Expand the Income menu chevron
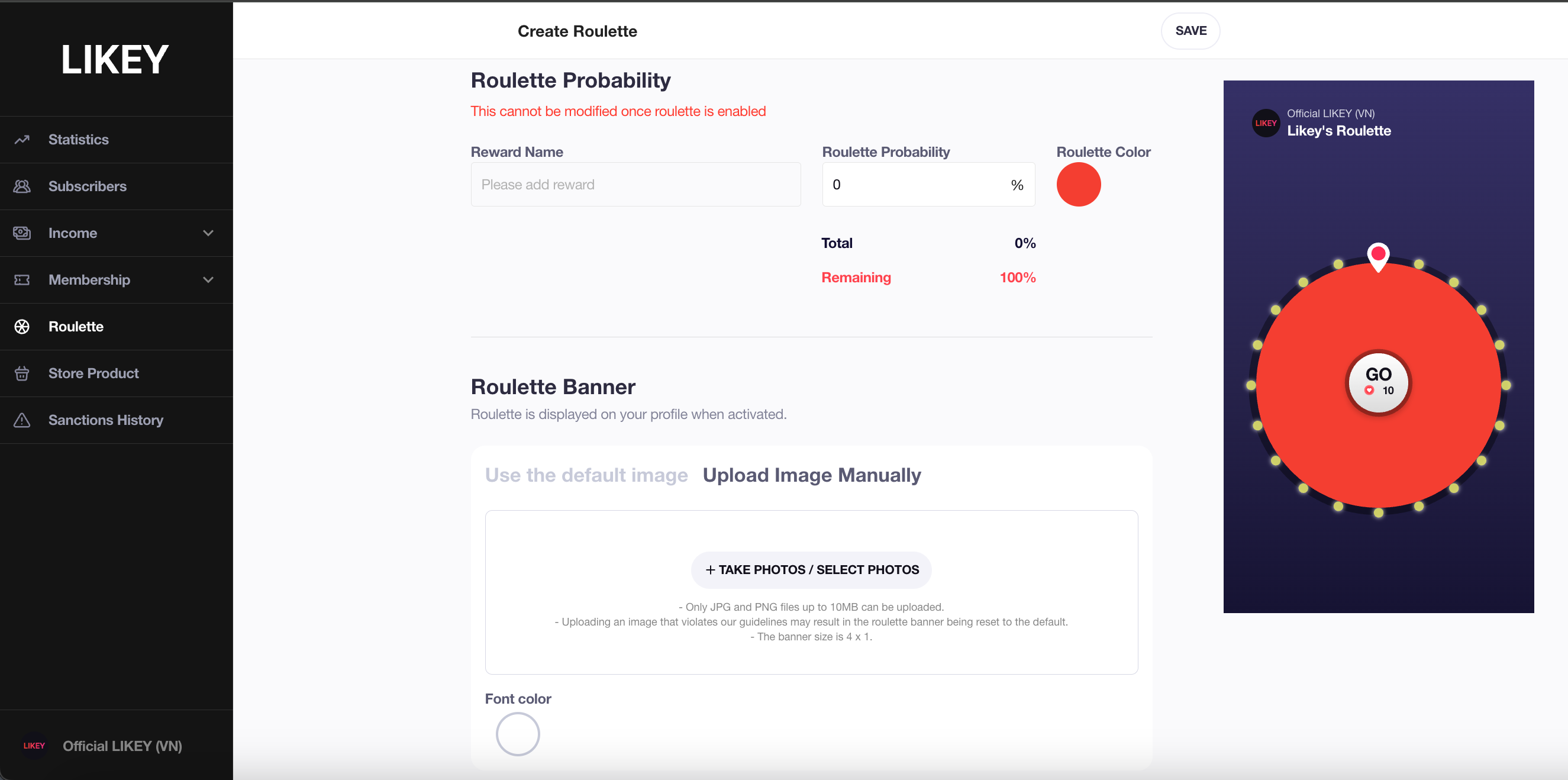 208,233
